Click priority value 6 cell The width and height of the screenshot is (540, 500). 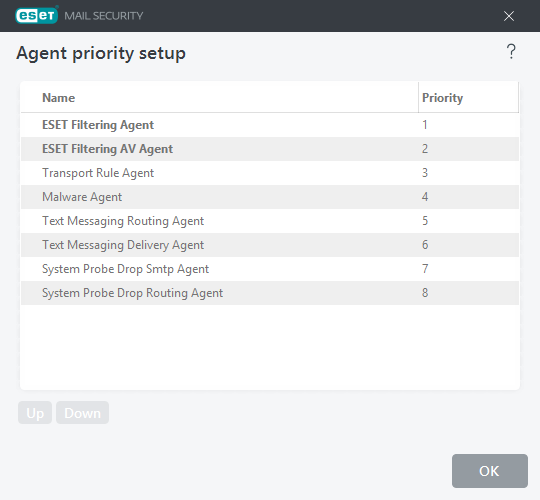(468, 245)
